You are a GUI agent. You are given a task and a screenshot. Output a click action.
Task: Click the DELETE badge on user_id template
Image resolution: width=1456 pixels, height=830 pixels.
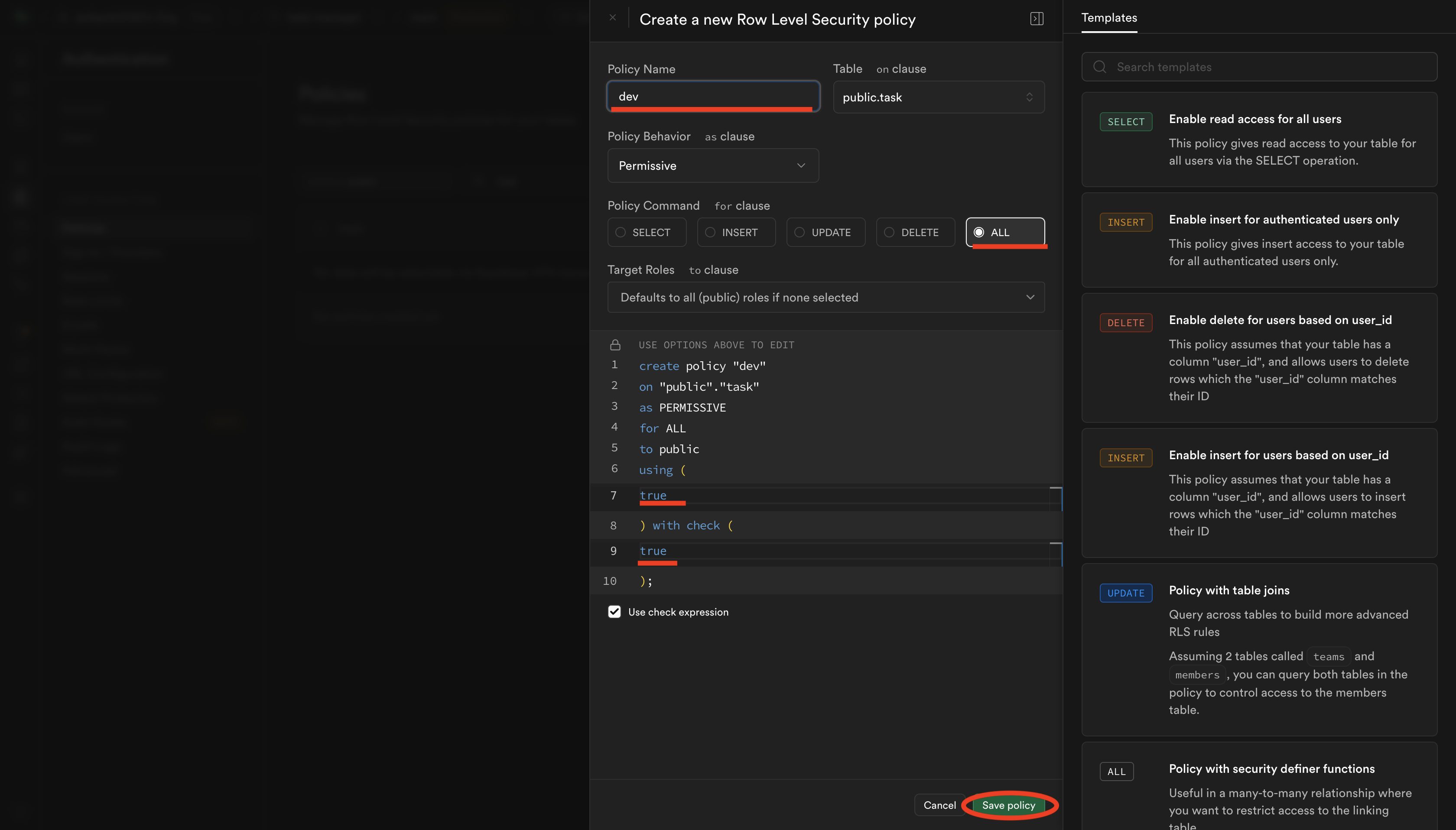pyautogui.click(x=1125, y=323)
